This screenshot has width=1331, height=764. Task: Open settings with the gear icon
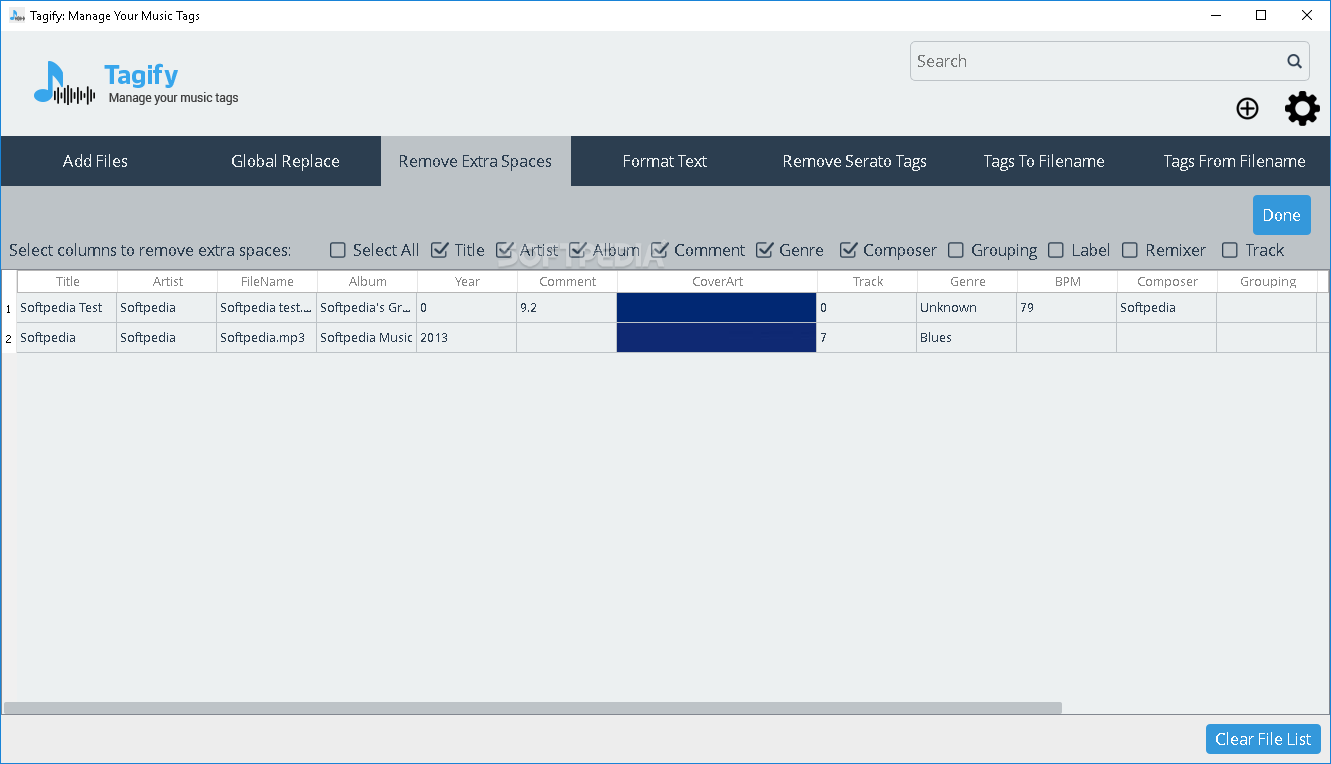coord(1302,108)
